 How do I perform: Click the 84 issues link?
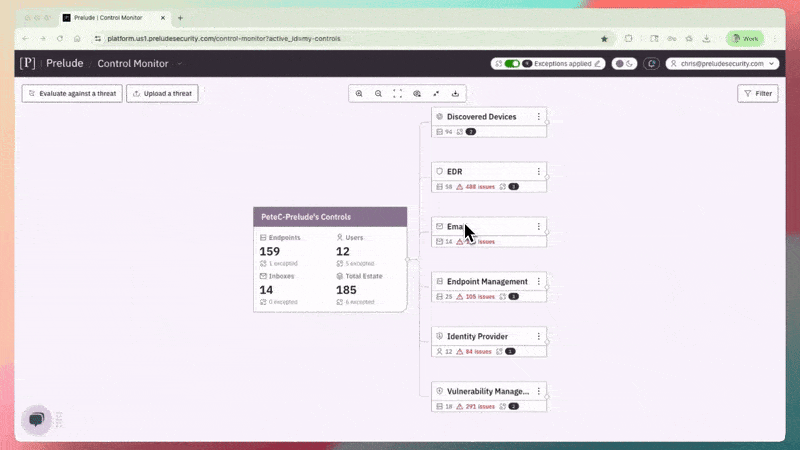[479, 352]
